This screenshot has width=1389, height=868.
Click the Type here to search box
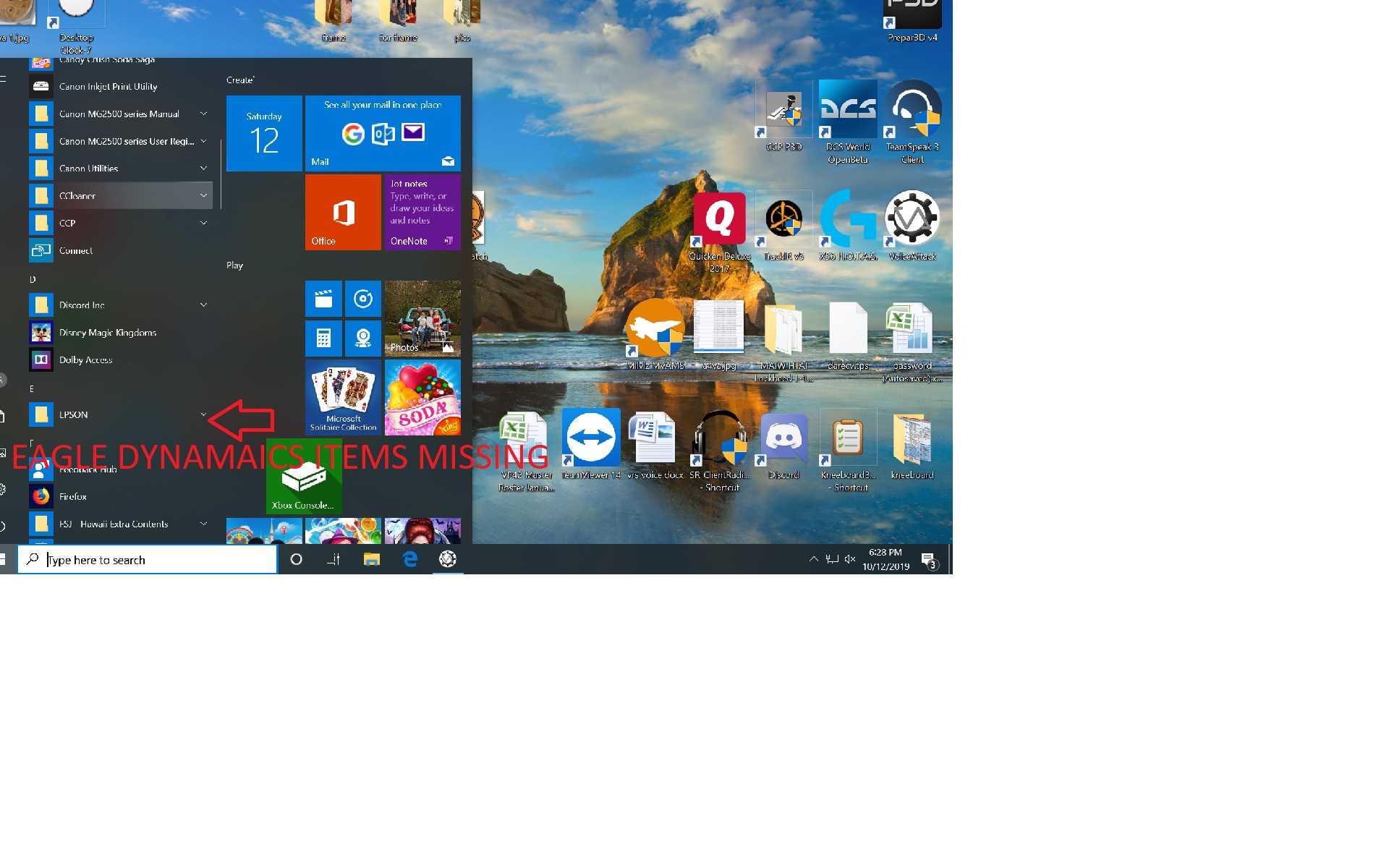148,559
